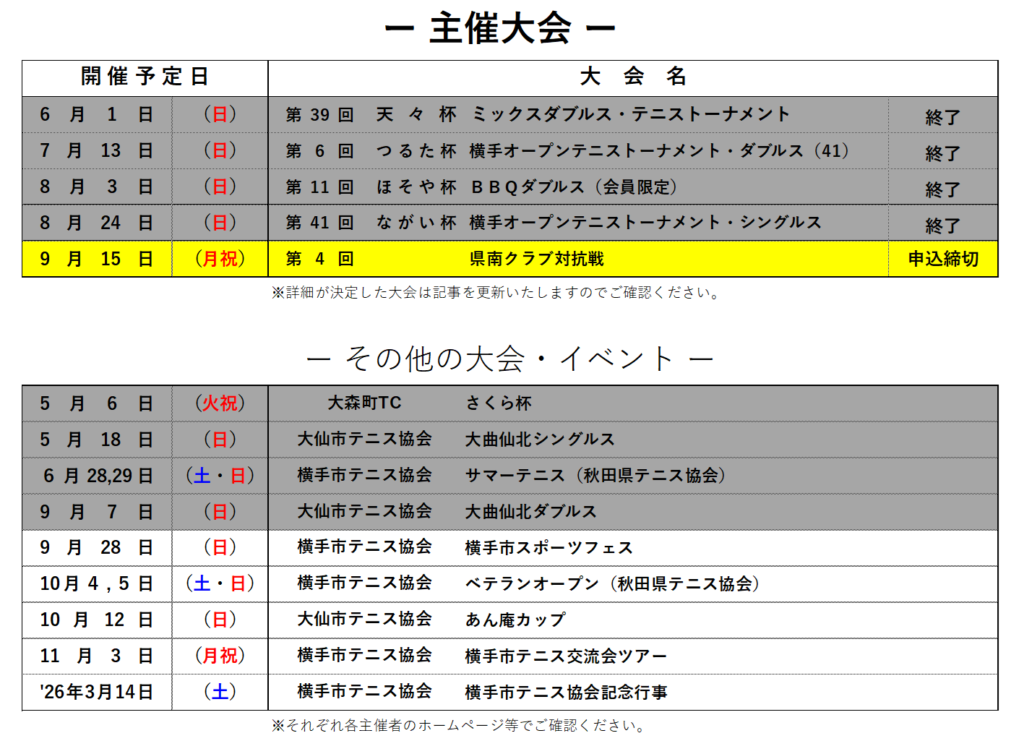Click the 6月1日 date cell
1024x741 pixels.
(97, 115)
